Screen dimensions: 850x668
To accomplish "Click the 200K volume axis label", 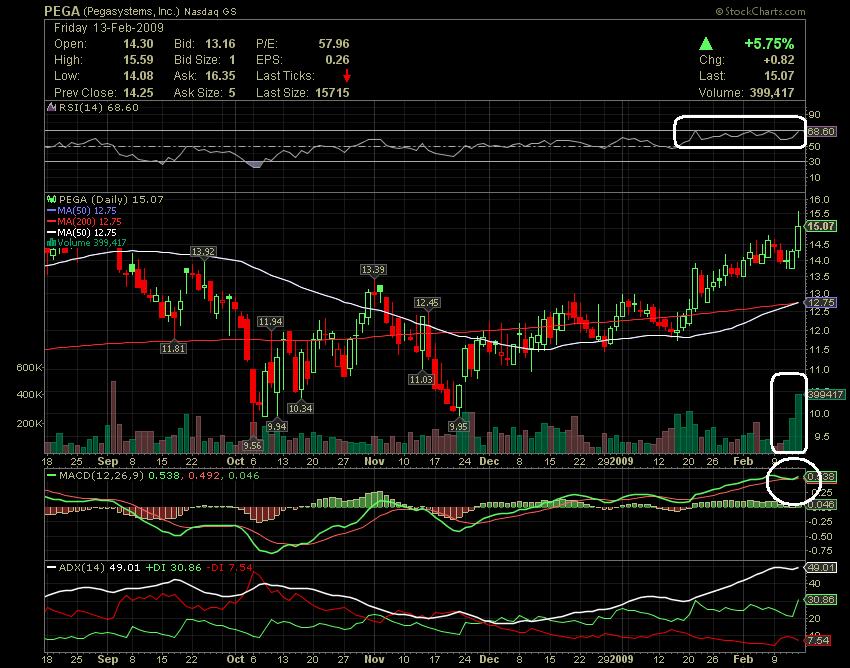I will [x=29, y=423].
